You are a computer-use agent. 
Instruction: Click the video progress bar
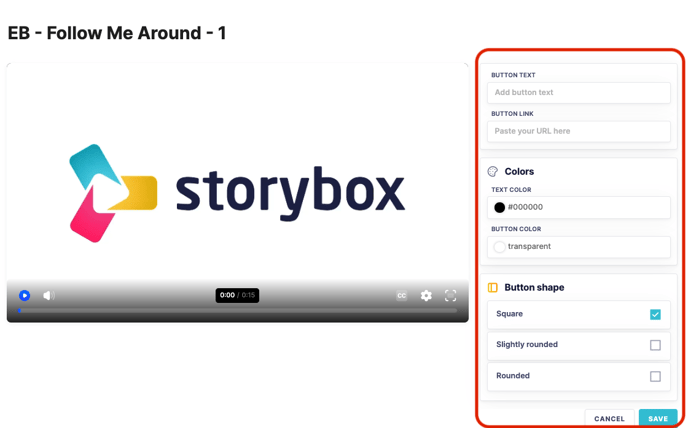[237, 311]
